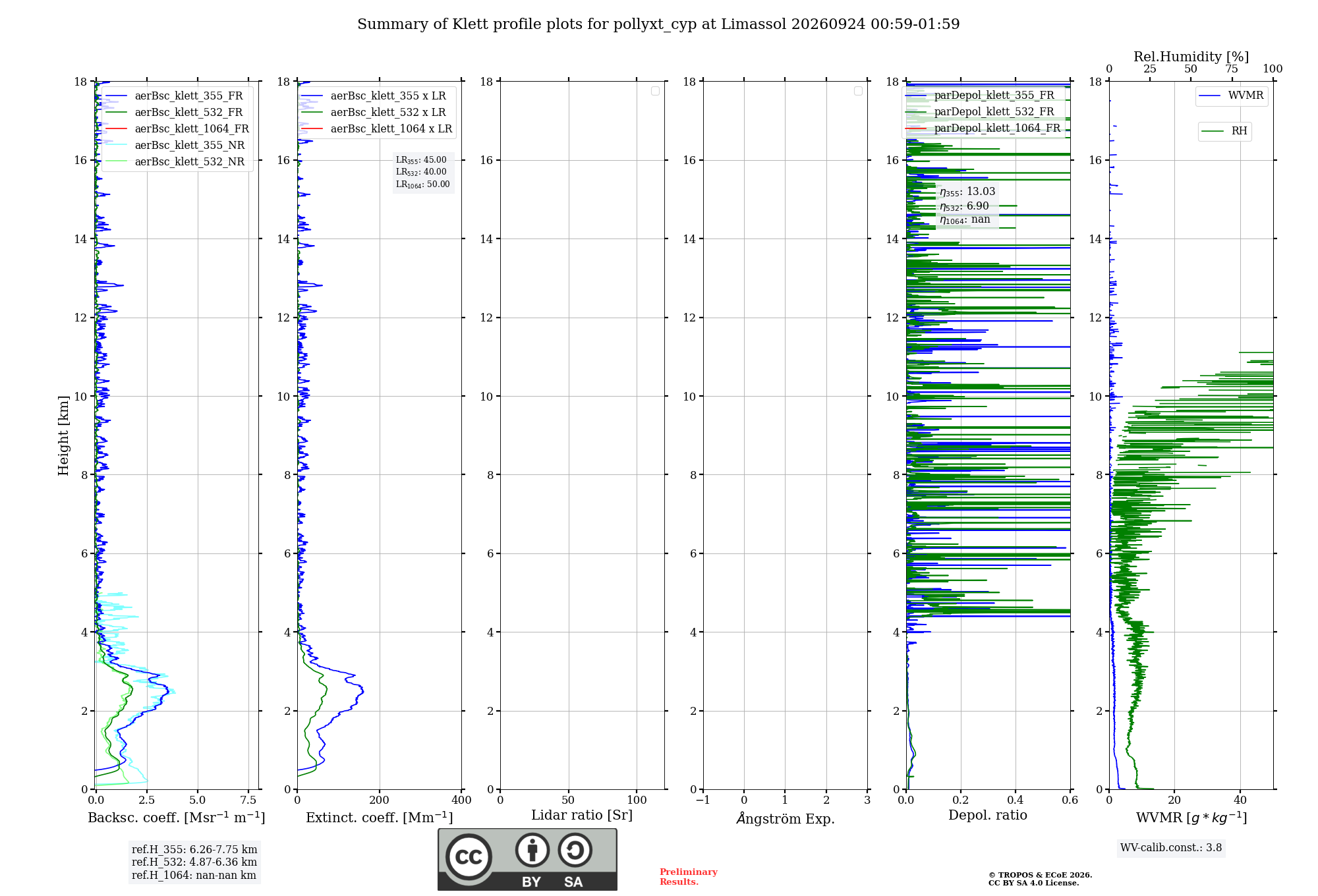The height and width of the screenshot is (896, 1318).
Task: Click the red Preliminary Results notice
Action: pos(689,877)
